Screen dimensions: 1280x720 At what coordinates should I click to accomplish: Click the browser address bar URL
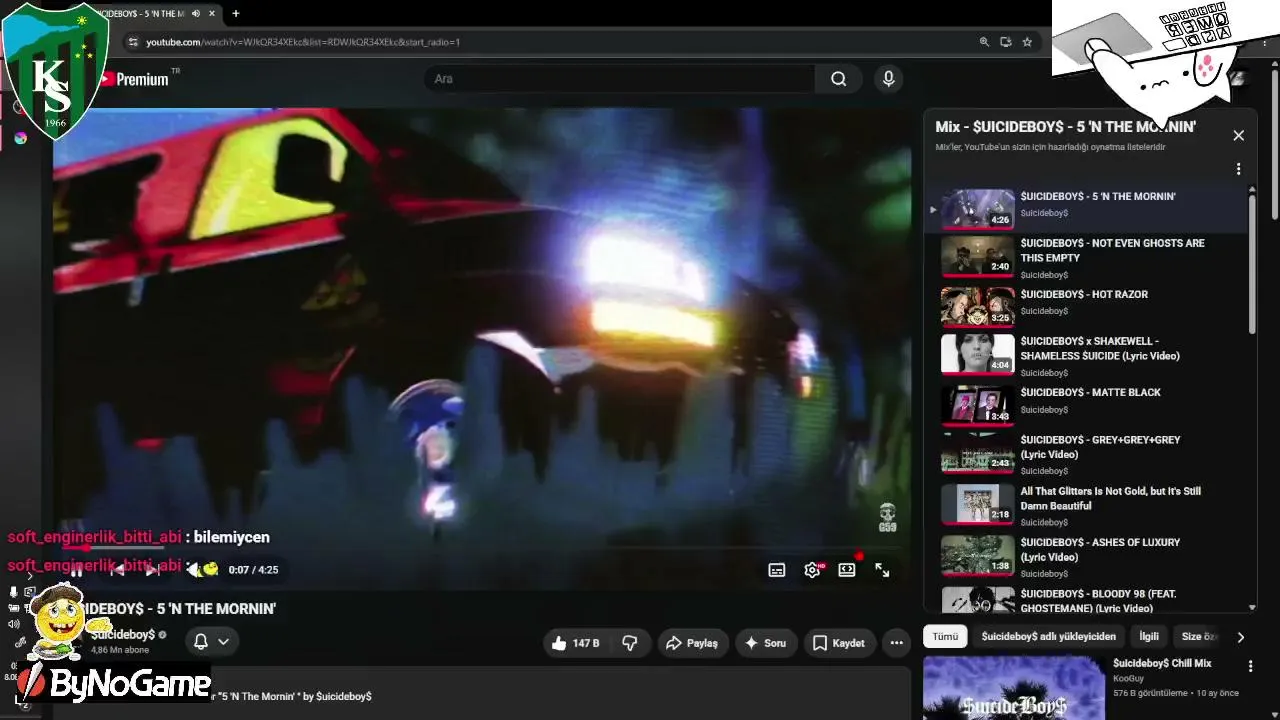tap(303, 42)
